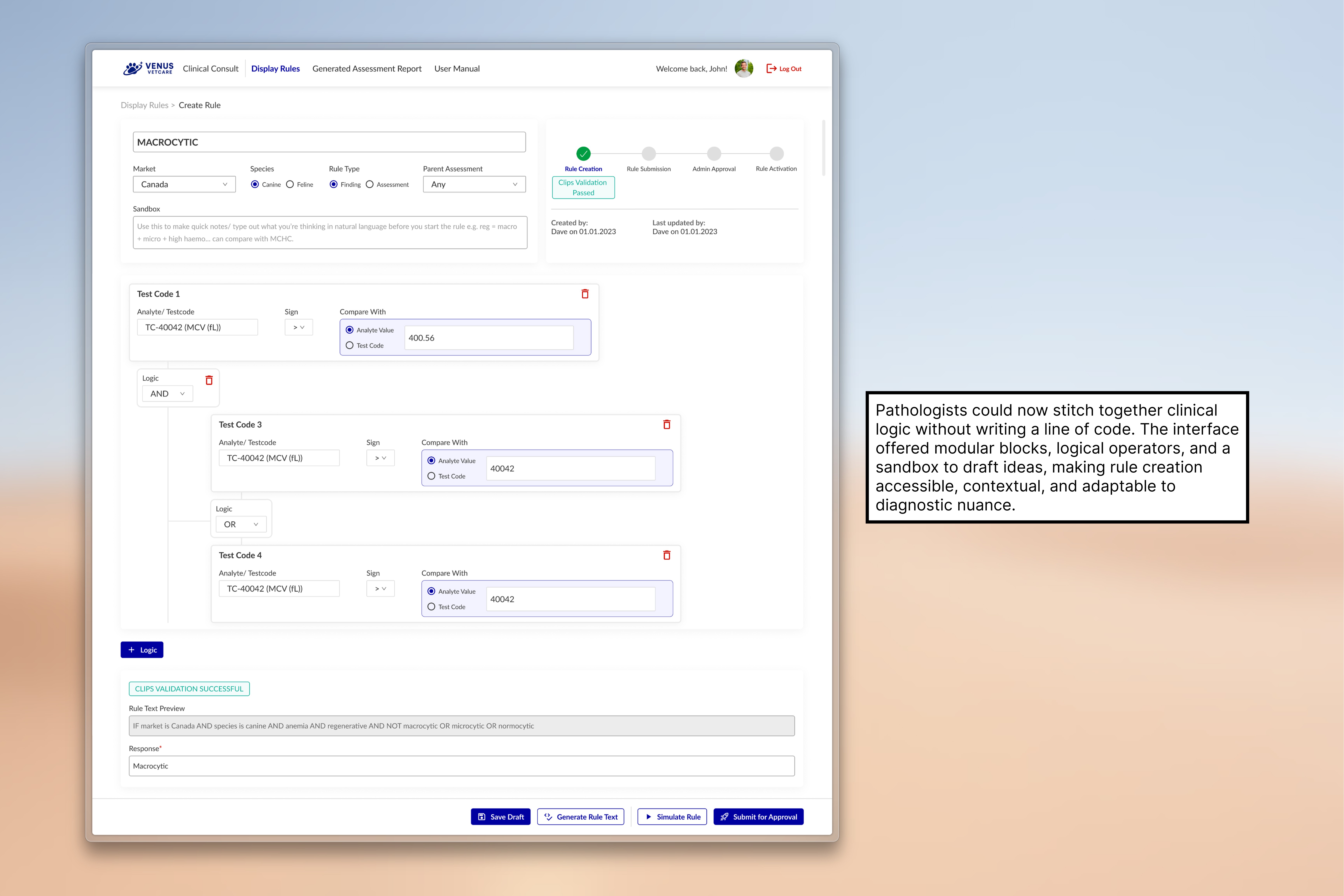Click the Venus Vetcare logo
1344x896 pixels.
(149, 69)
